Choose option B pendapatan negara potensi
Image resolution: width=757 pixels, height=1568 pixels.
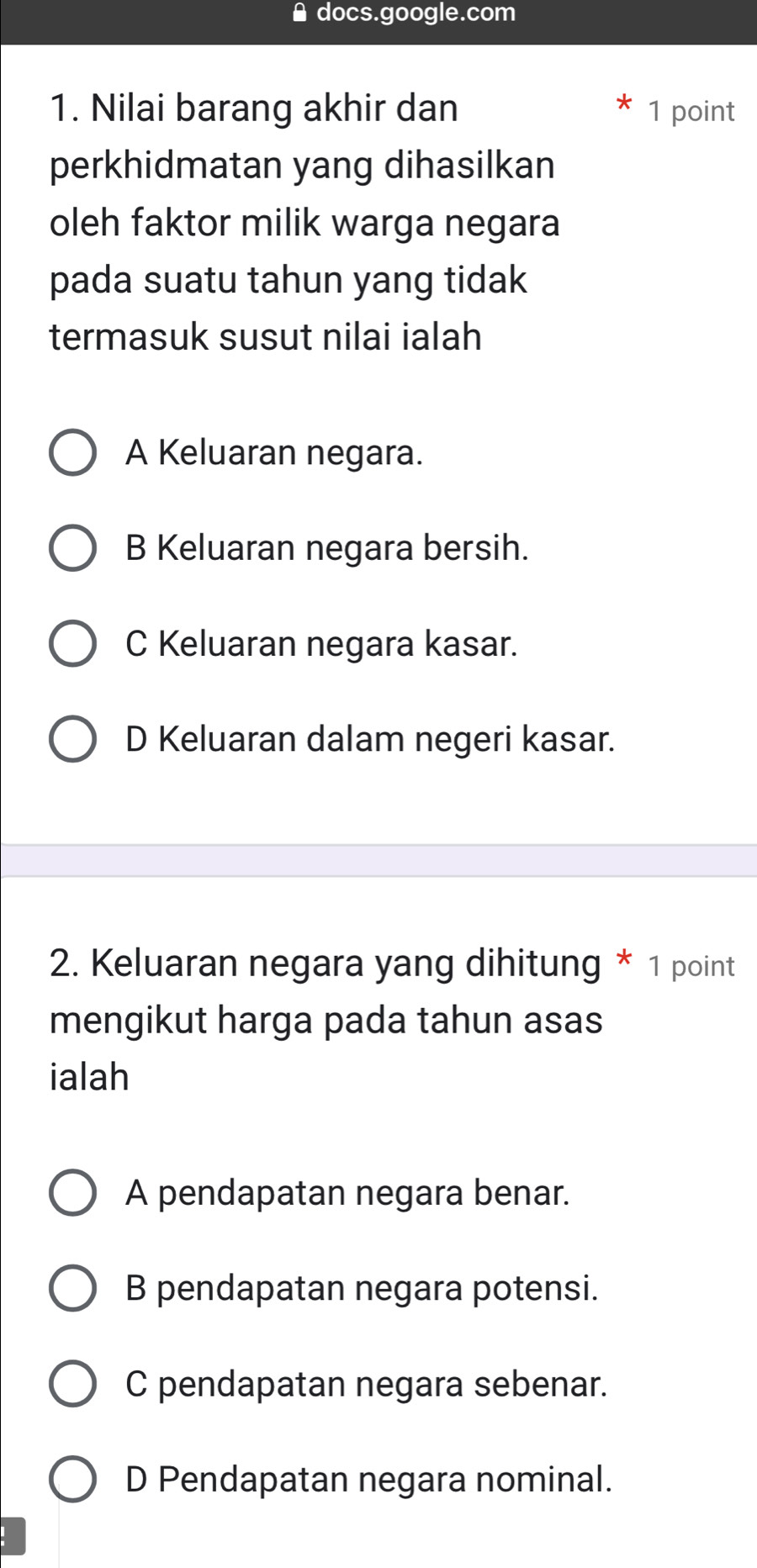point(72,1288)
